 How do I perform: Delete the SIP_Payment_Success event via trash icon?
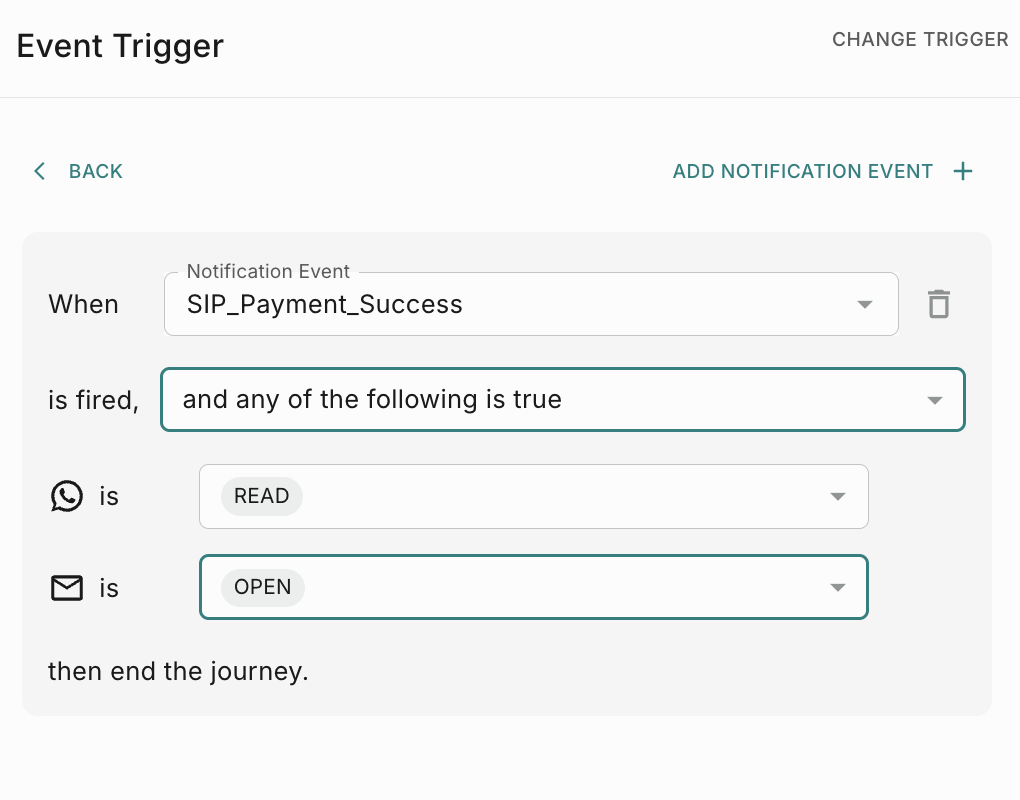938,304
